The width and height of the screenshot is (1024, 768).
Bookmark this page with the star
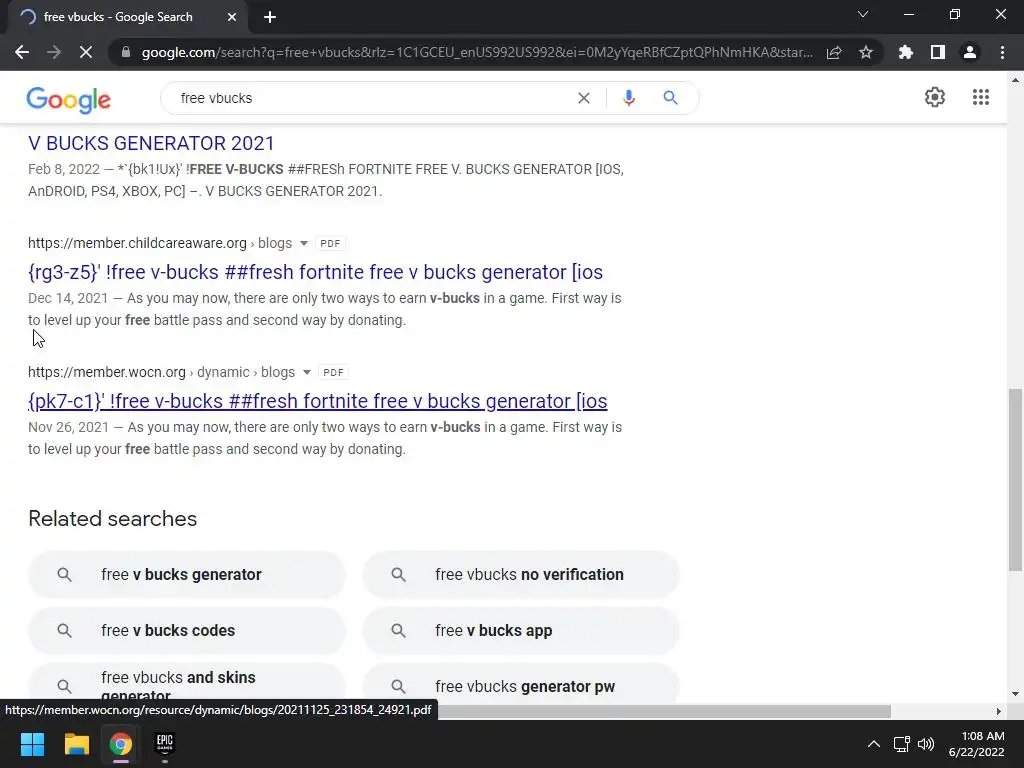[866, 52]
